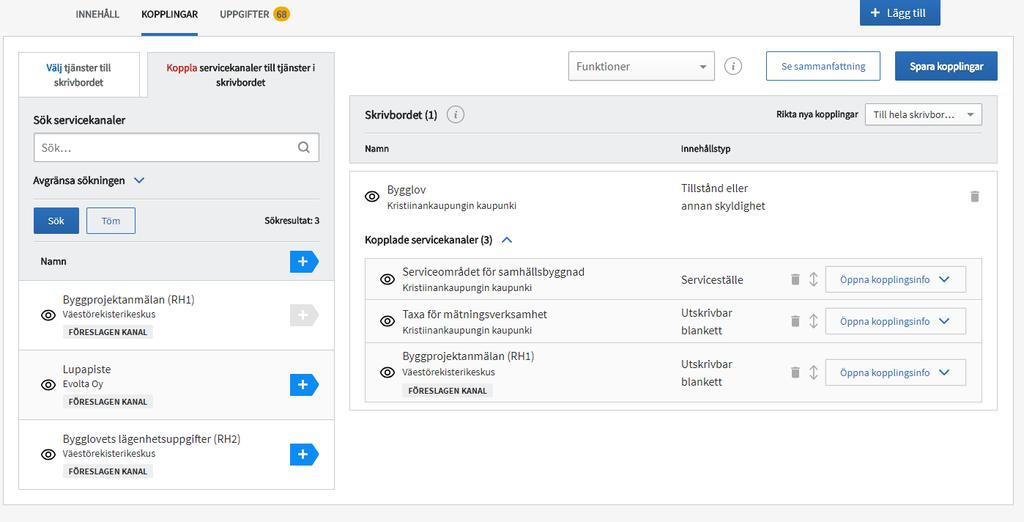This screenshot has width=1024, height=522.
Task: Click disabled plus arrow for Byggprojektanmälan (RH1) result
Action: click(x=304, y=315)
